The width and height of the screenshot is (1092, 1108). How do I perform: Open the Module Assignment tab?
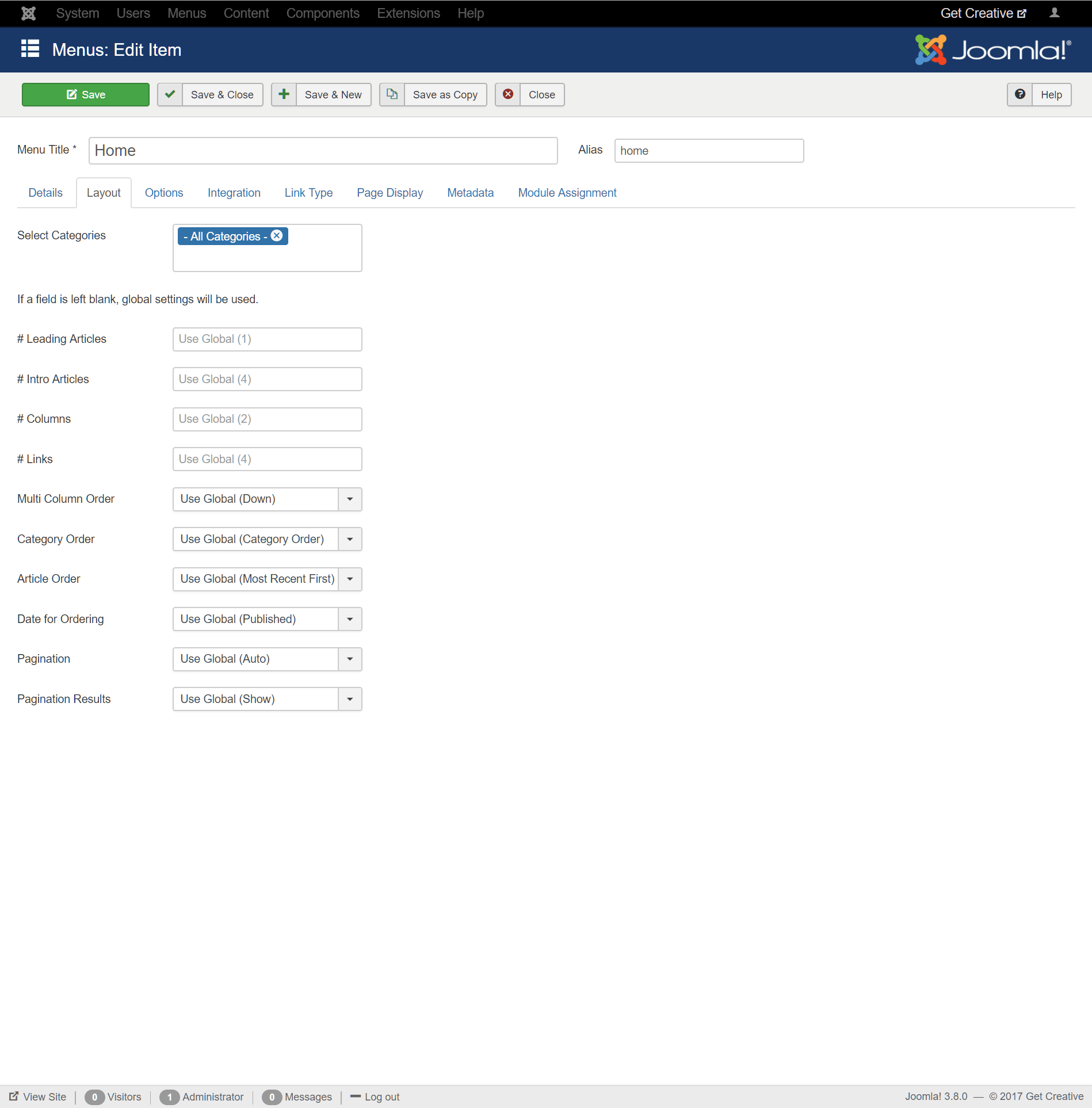[567, 193]
